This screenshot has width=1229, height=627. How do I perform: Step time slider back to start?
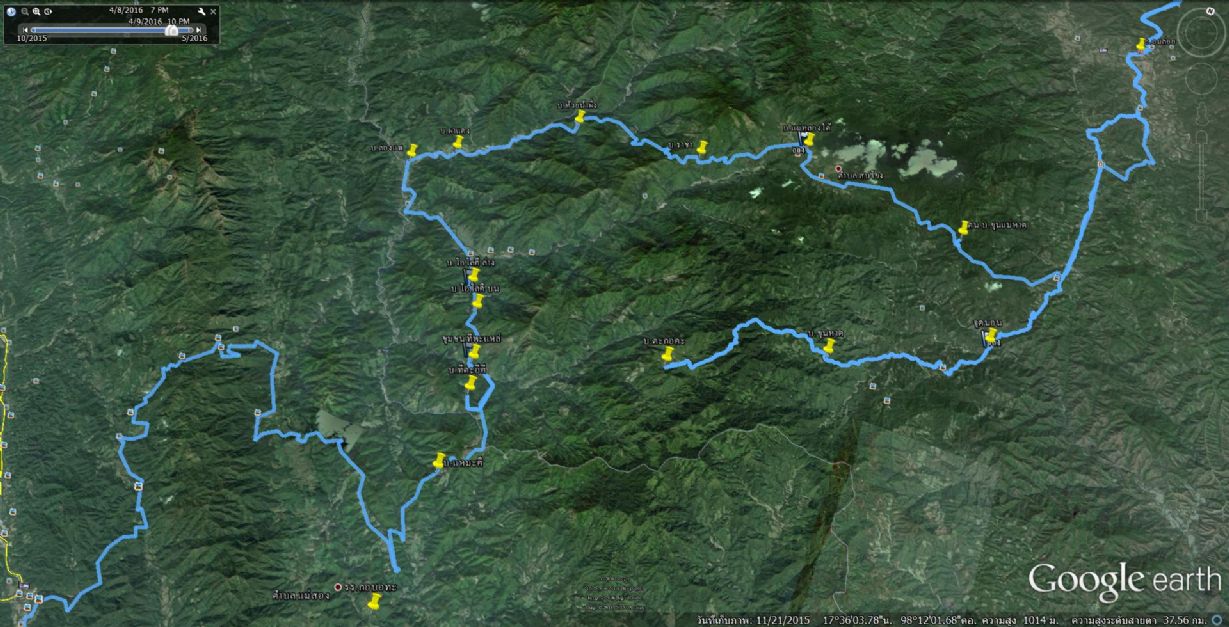click(x=25, y=30)
